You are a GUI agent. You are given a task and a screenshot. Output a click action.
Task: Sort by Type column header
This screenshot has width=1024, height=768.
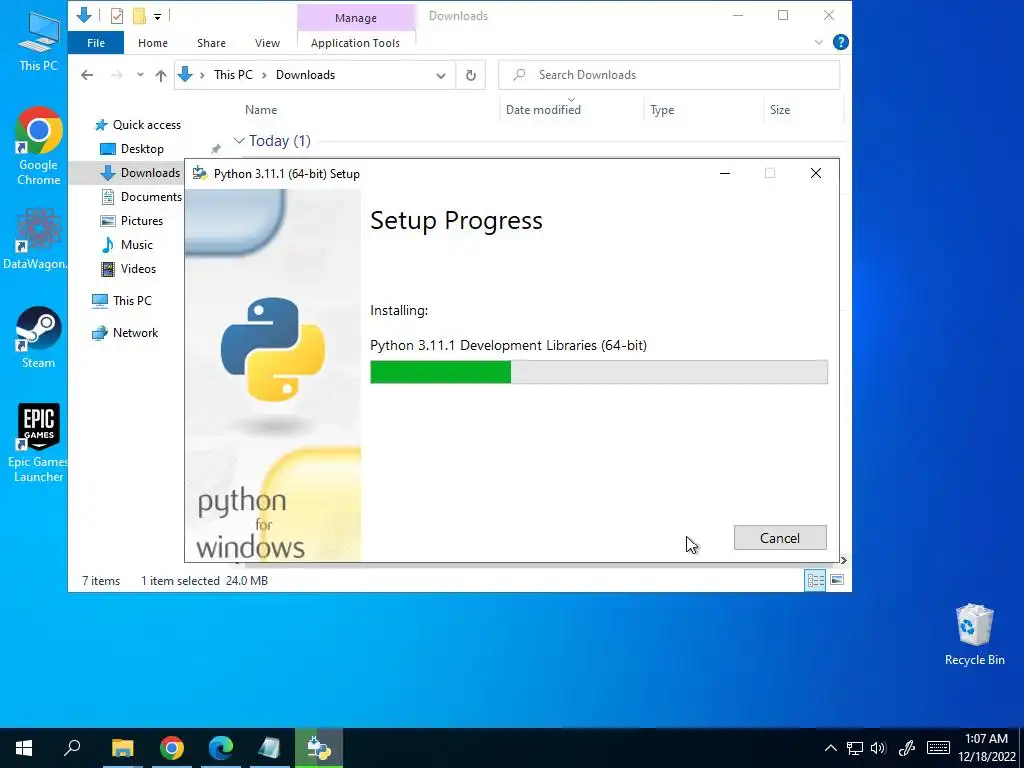coord(662,110)
